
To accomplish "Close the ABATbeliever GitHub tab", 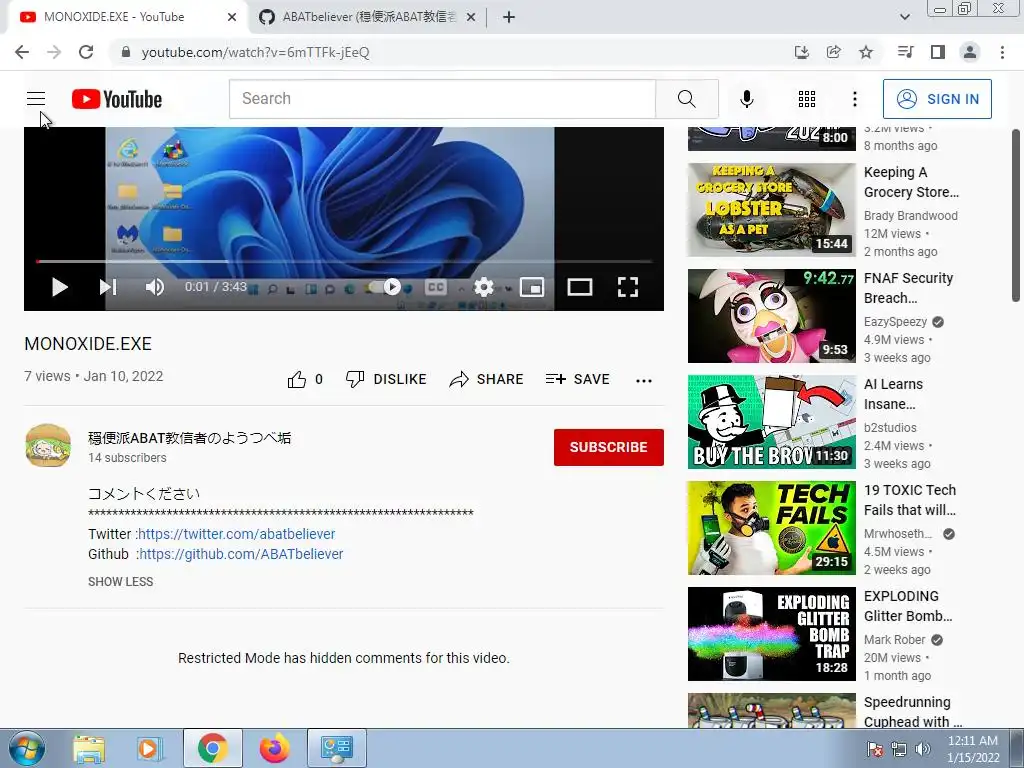I will pyautogui.click(x=470, y=17).
